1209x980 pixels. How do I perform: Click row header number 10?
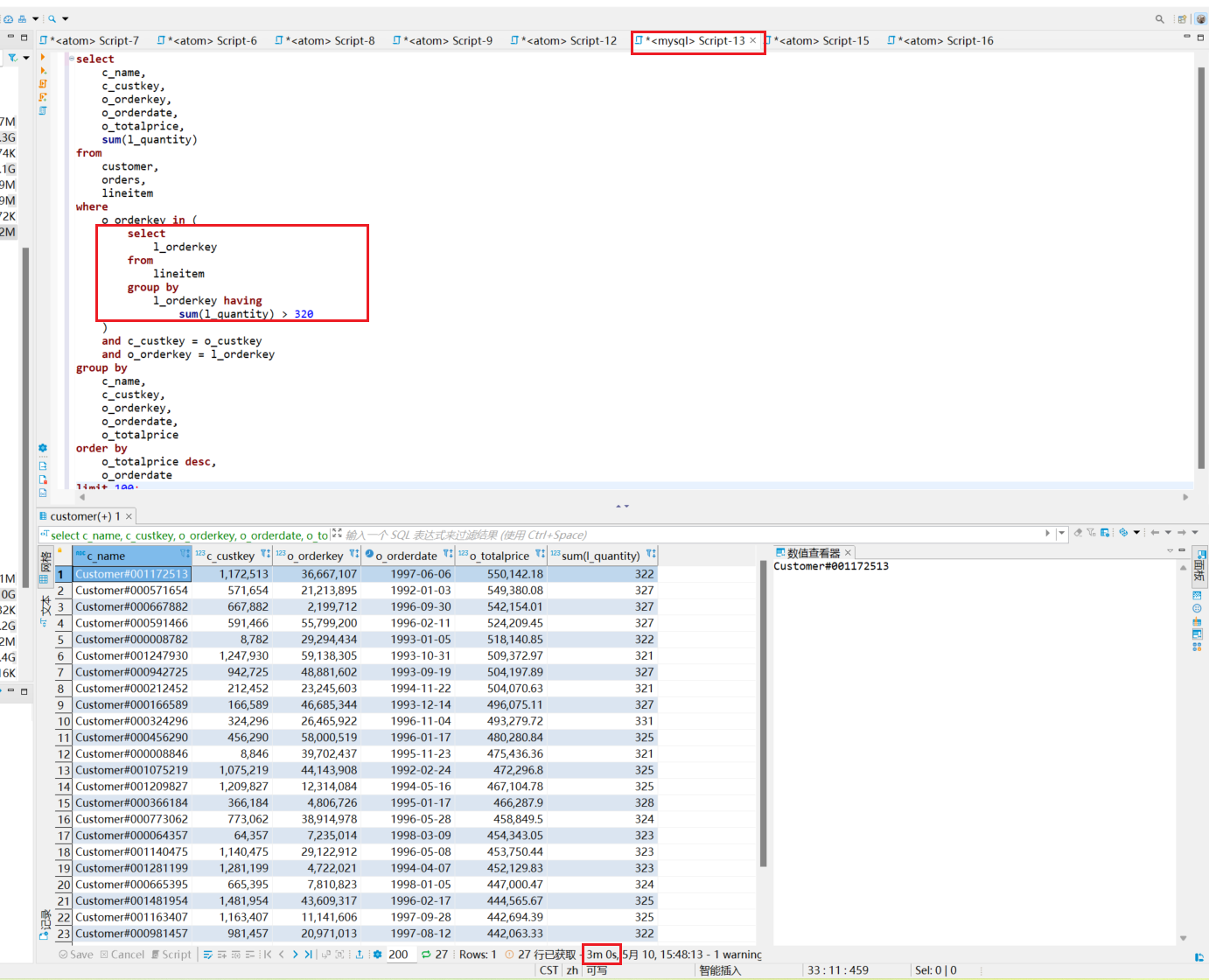[x=63, y=722]
